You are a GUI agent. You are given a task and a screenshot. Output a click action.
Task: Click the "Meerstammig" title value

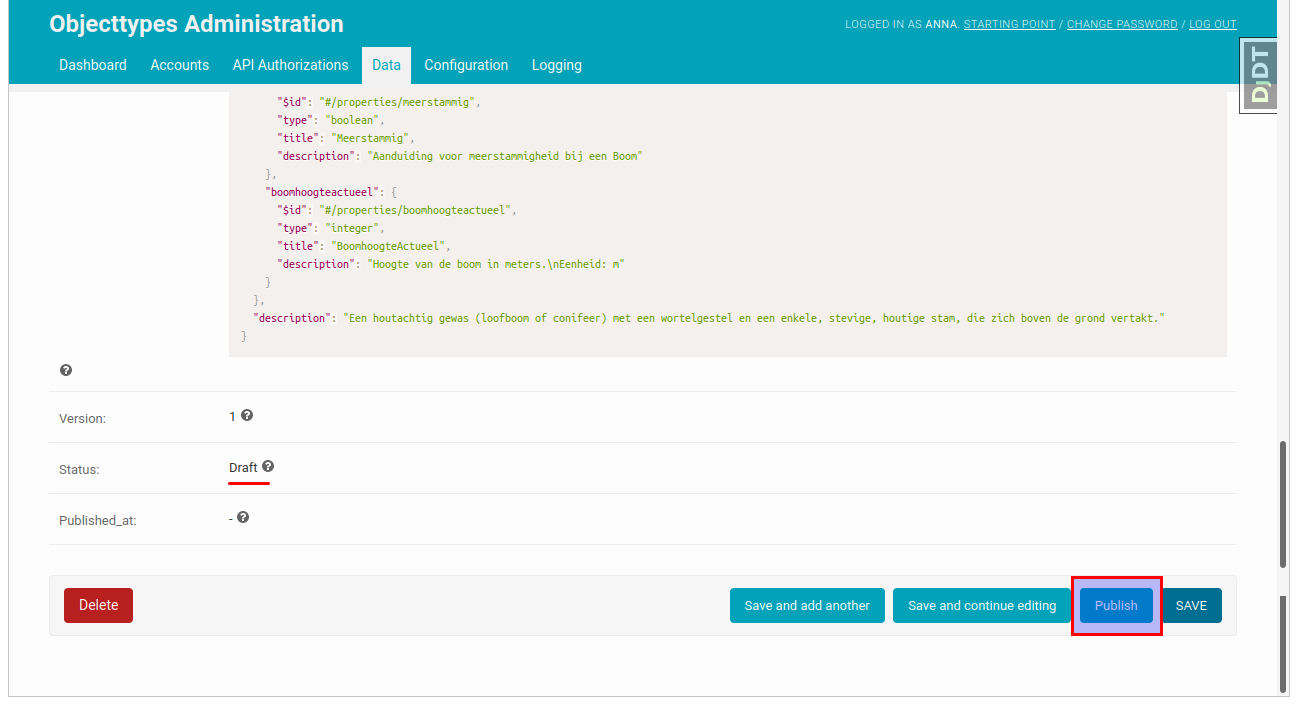[x=372, y=138]
